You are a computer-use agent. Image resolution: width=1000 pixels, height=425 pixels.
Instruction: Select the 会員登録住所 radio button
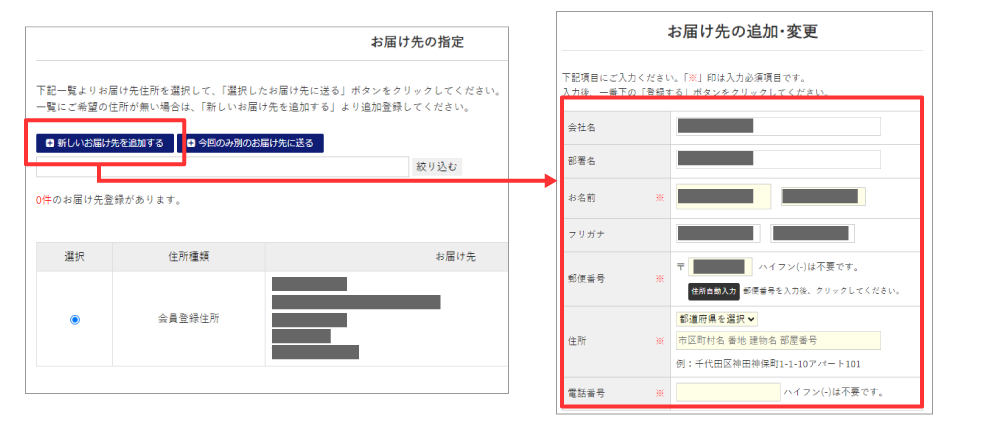pyautogui.click(x=75, y=320)
